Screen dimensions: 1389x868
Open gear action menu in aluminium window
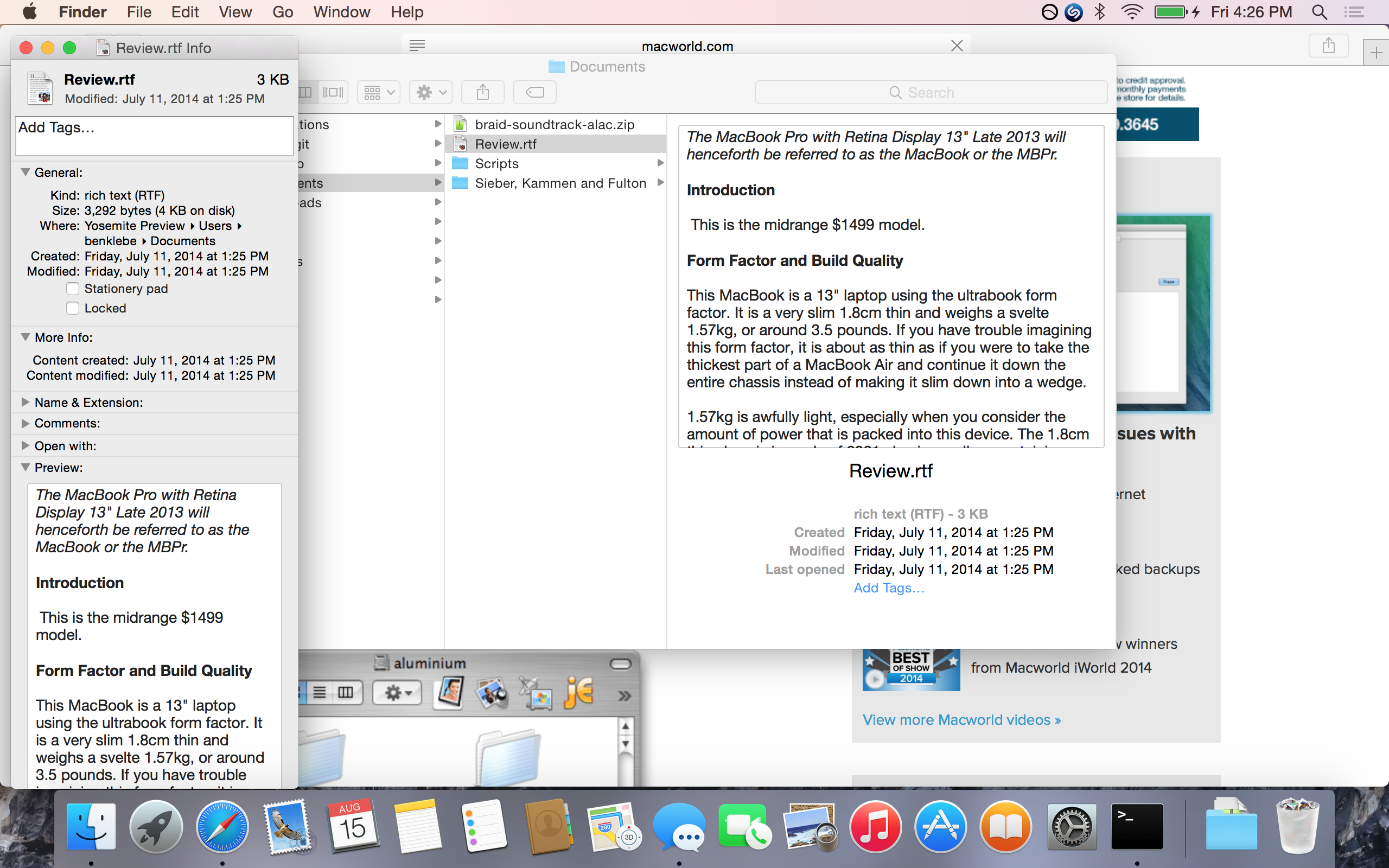click(x=397, y=693)
